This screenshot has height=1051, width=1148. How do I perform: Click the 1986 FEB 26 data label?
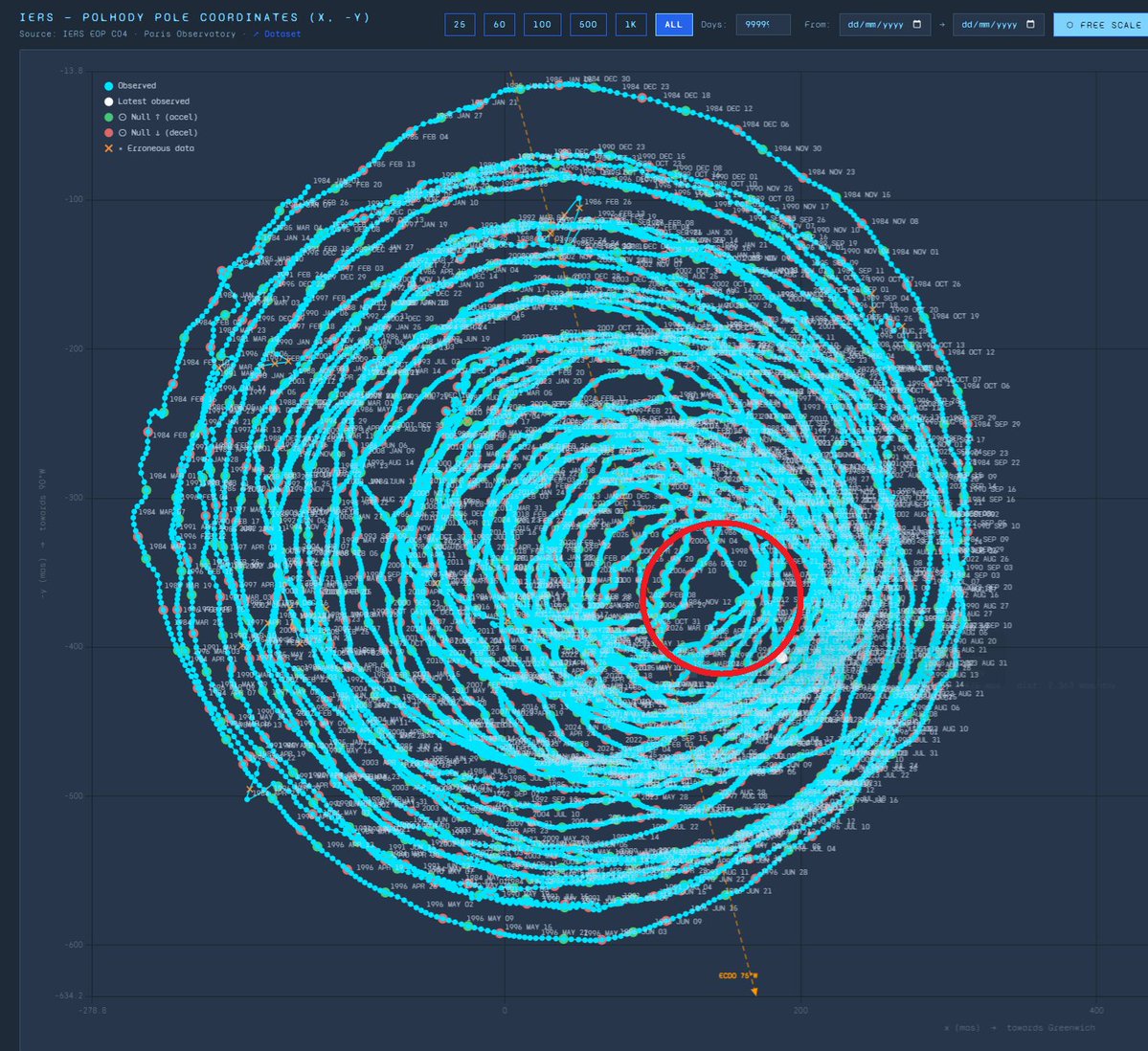[x=607, y=202]
